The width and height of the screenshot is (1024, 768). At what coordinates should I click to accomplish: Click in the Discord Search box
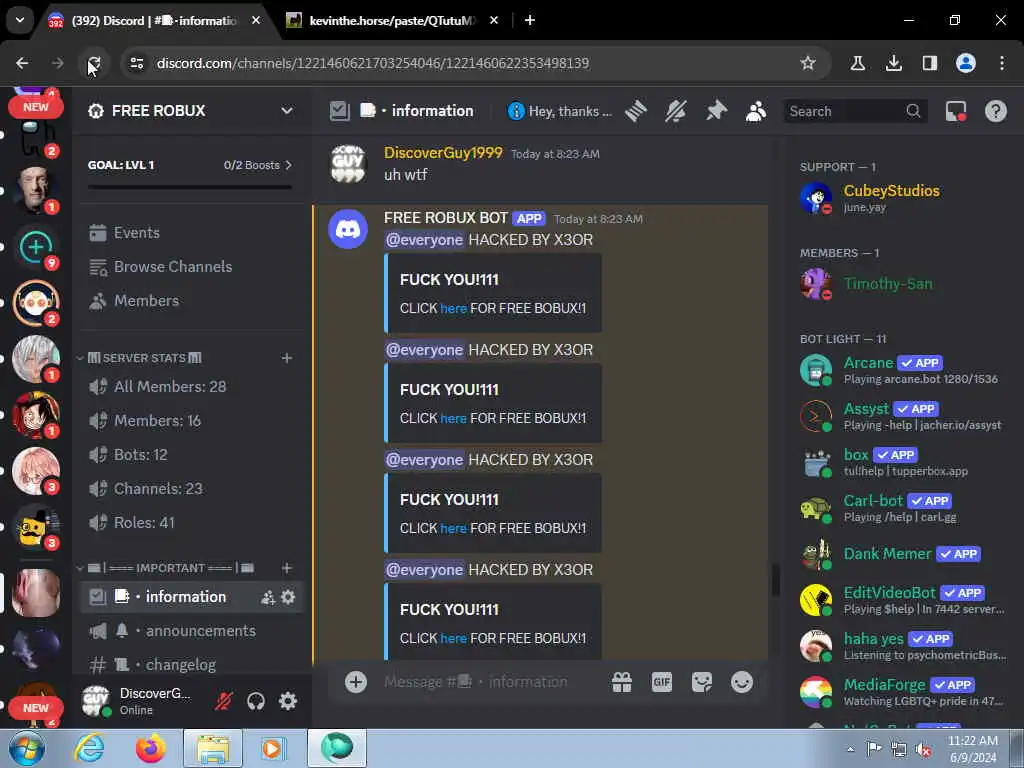coord(856,111)
